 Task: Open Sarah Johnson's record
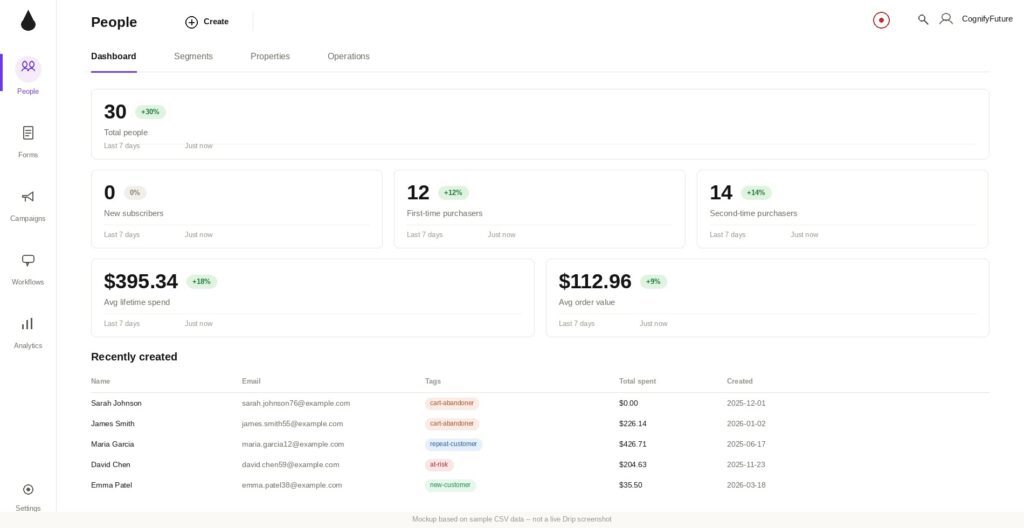[x=116, y=403]
